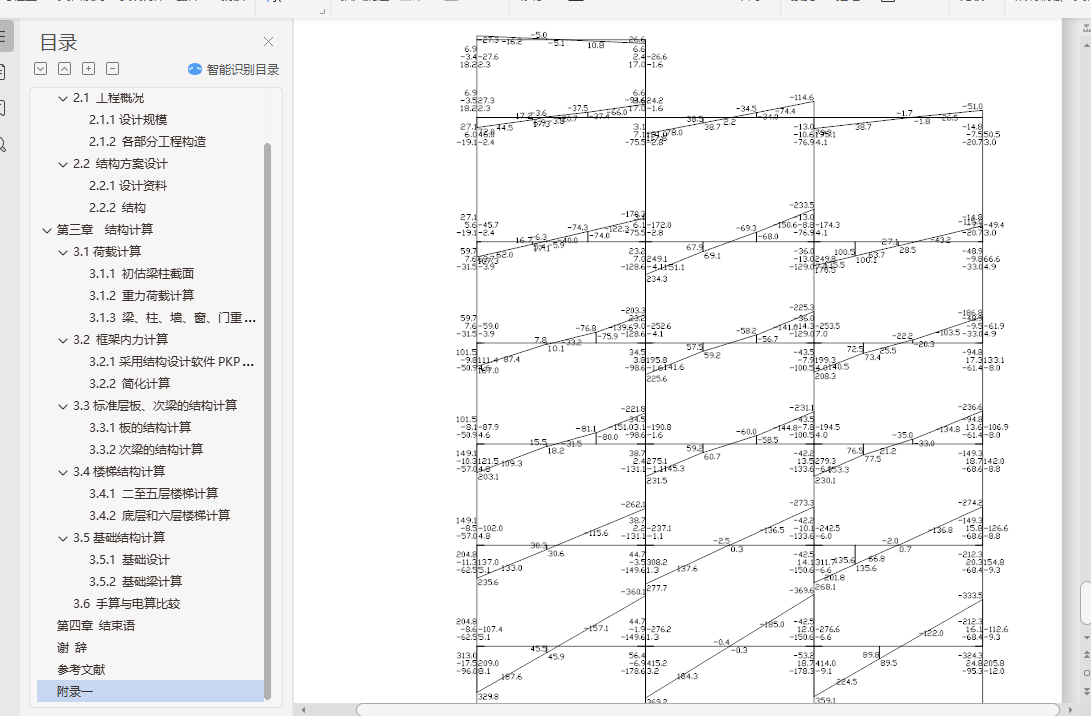
Task: Click the demote heading level down-arrow icon
Action: pyautogui.click(x=40, y=68)
